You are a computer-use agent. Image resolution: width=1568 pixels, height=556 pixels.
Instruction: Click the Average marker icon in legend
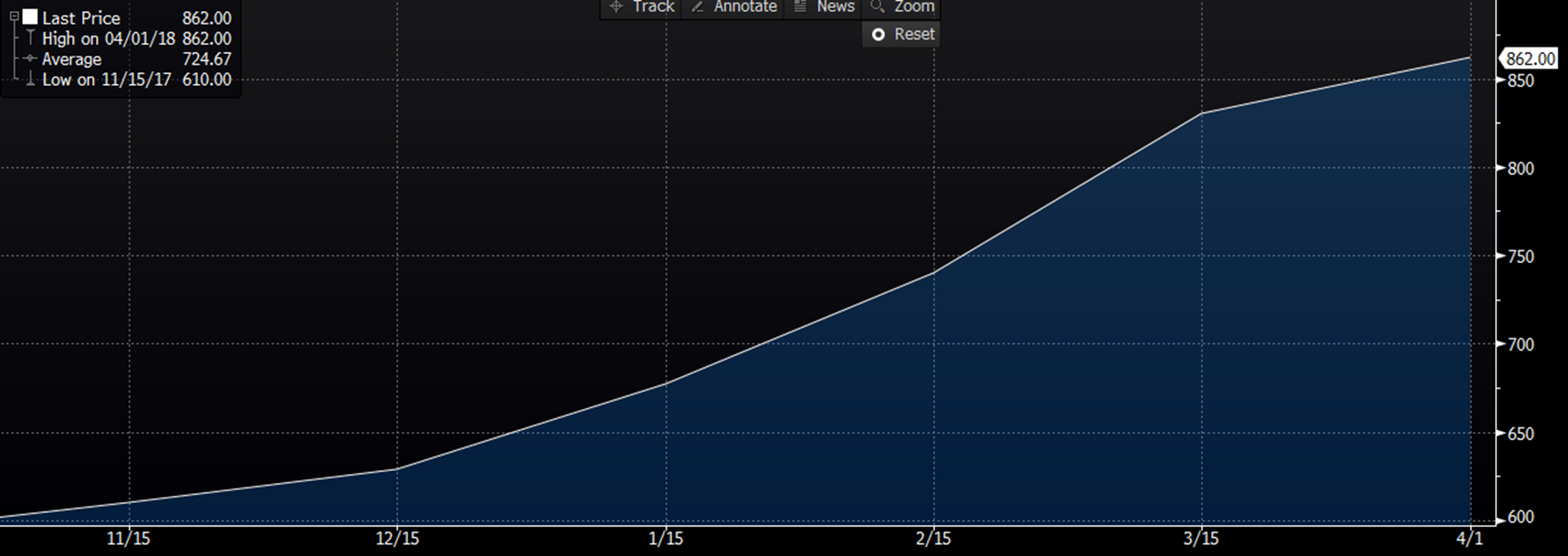(x=30, y=59)
